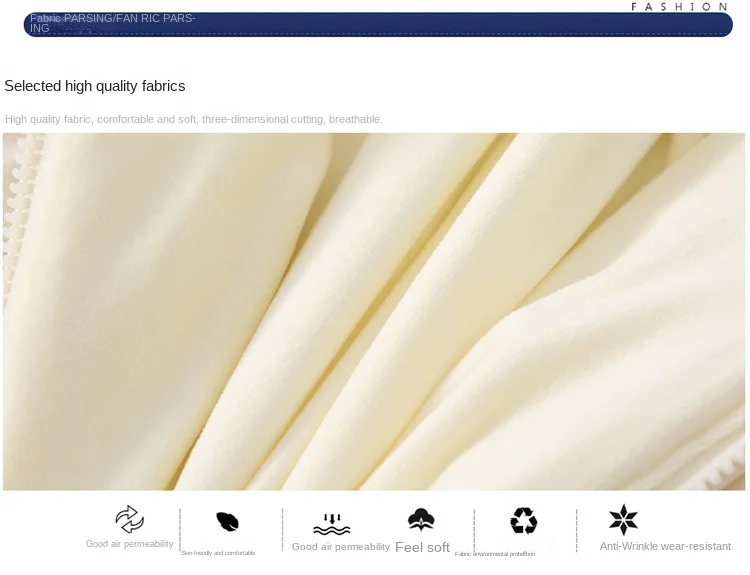Click the leaf skin-friendly icon
This screenshot has height=575, width=750.
pyautogui.click(x=227, y=521)
